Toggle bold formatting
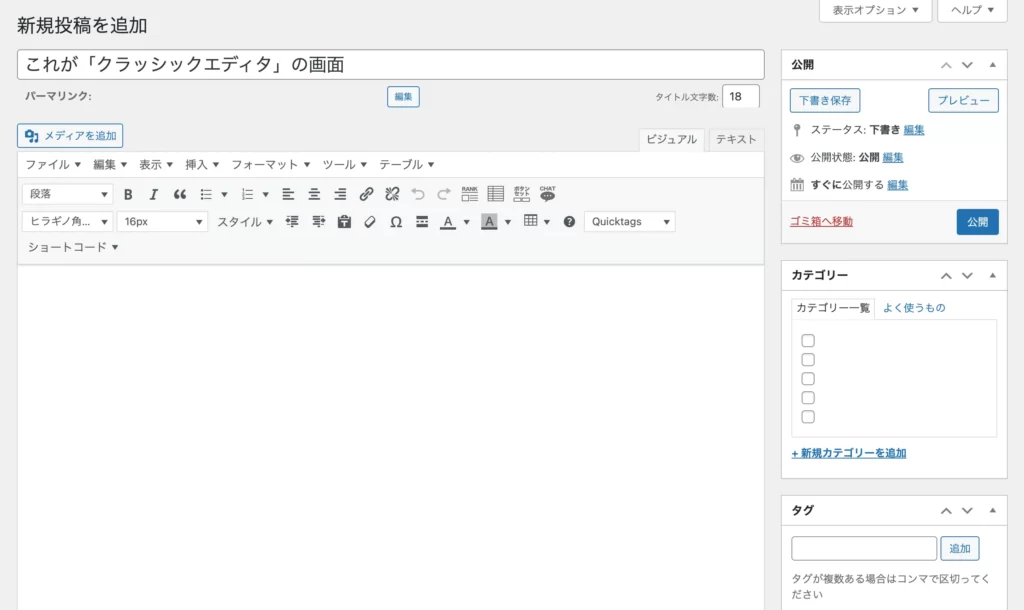This screenshot has height=610, width=1024. (128, 194)
